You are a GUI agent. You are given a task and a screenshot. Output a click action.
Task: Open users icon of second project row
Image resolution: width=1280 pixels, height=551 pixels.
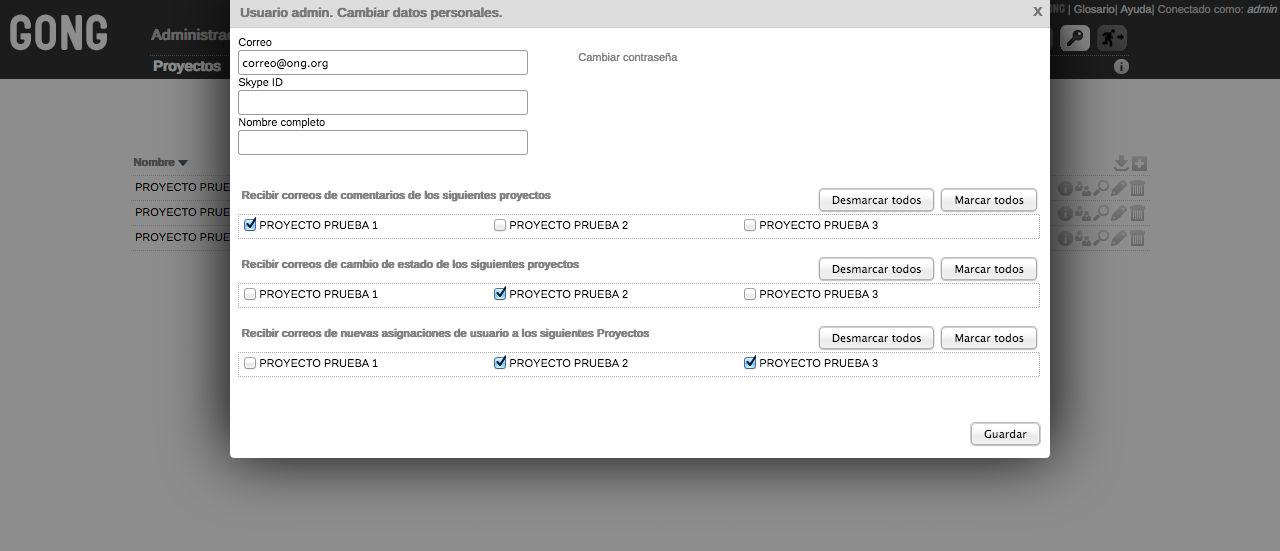click(x=1083, y=213)
